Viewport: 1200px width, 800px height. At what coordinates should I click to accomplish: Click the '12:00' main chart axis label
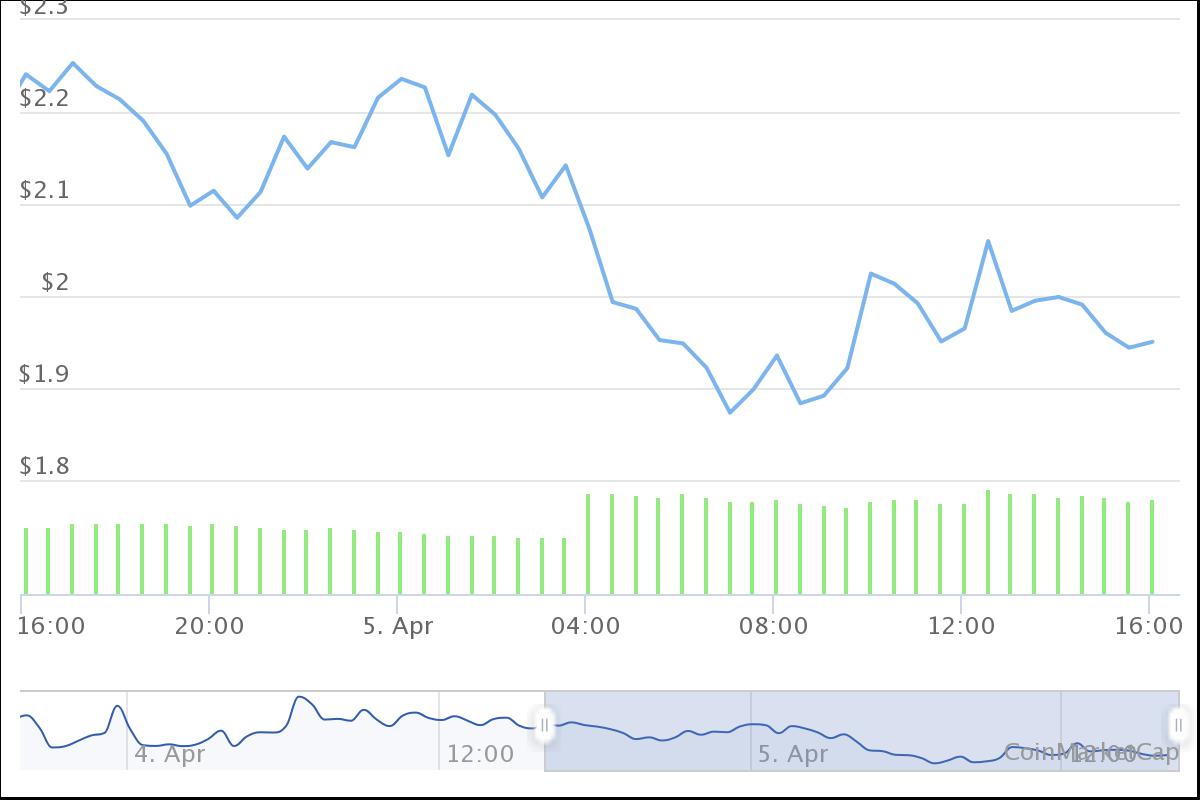(x=961, y=627)
